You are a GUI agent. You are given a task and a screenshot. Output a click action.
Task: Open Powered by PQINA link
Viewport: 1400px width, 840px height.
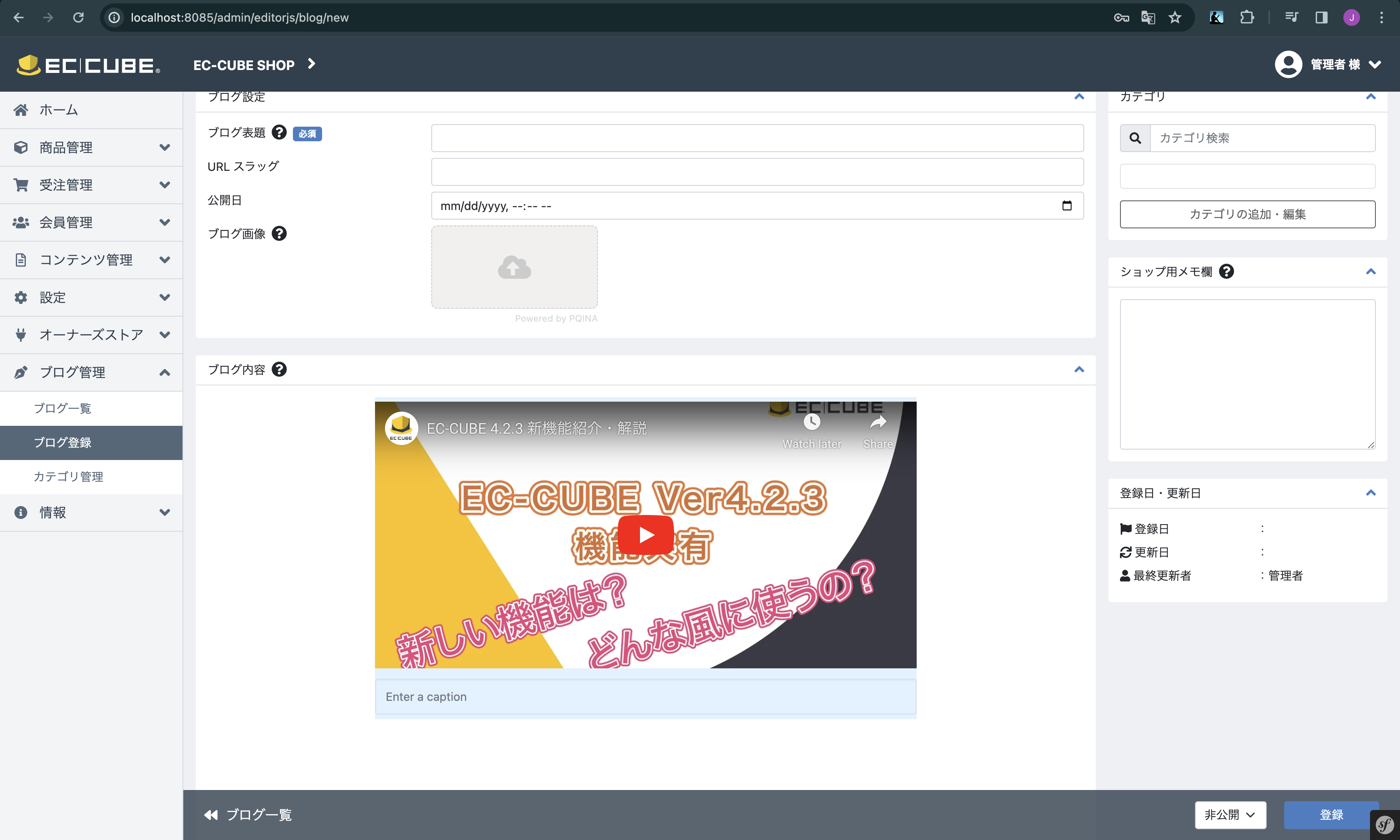point(556,319)
